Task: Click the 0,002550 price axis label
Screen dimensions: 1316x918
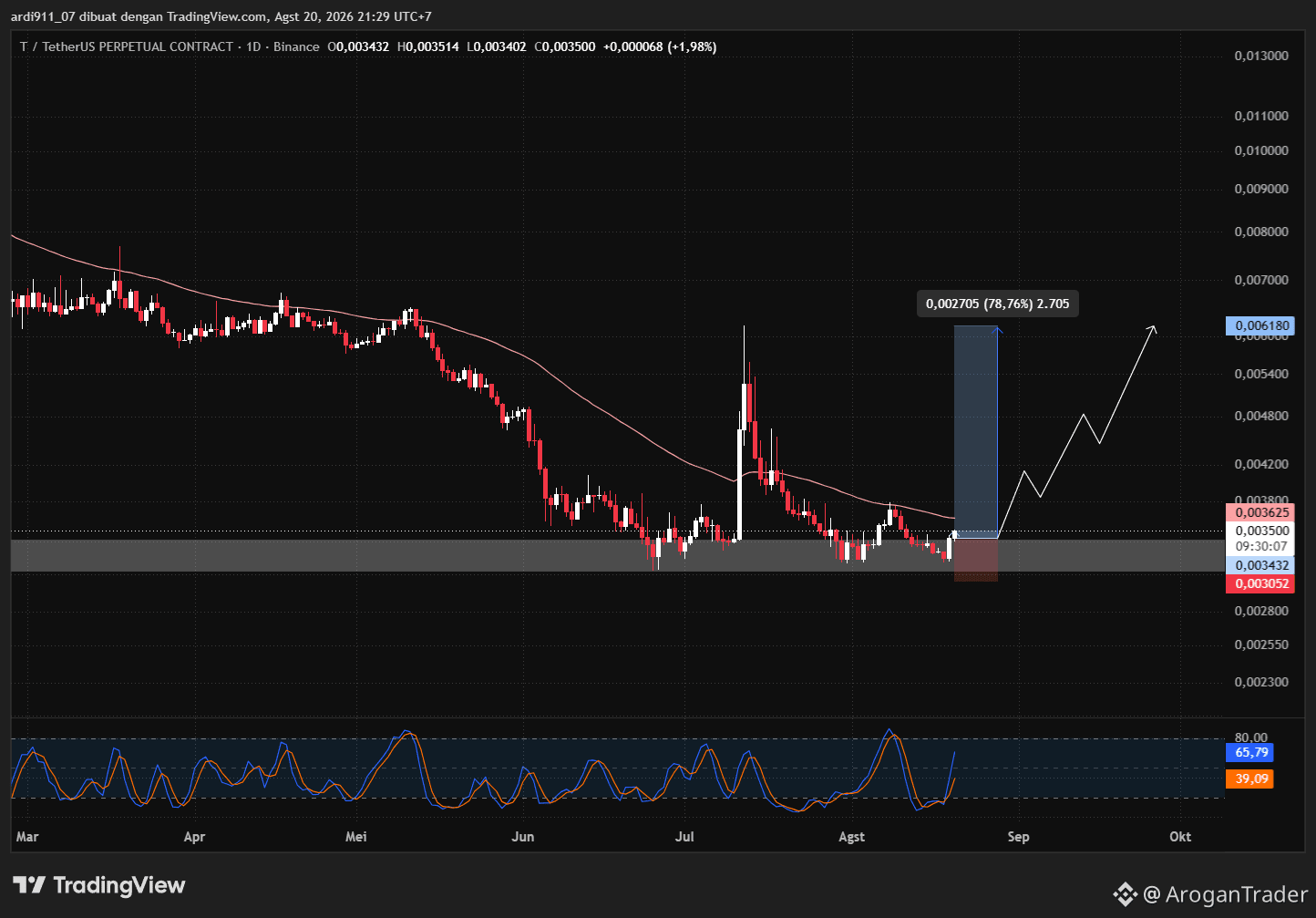Action: point(1261,645)
